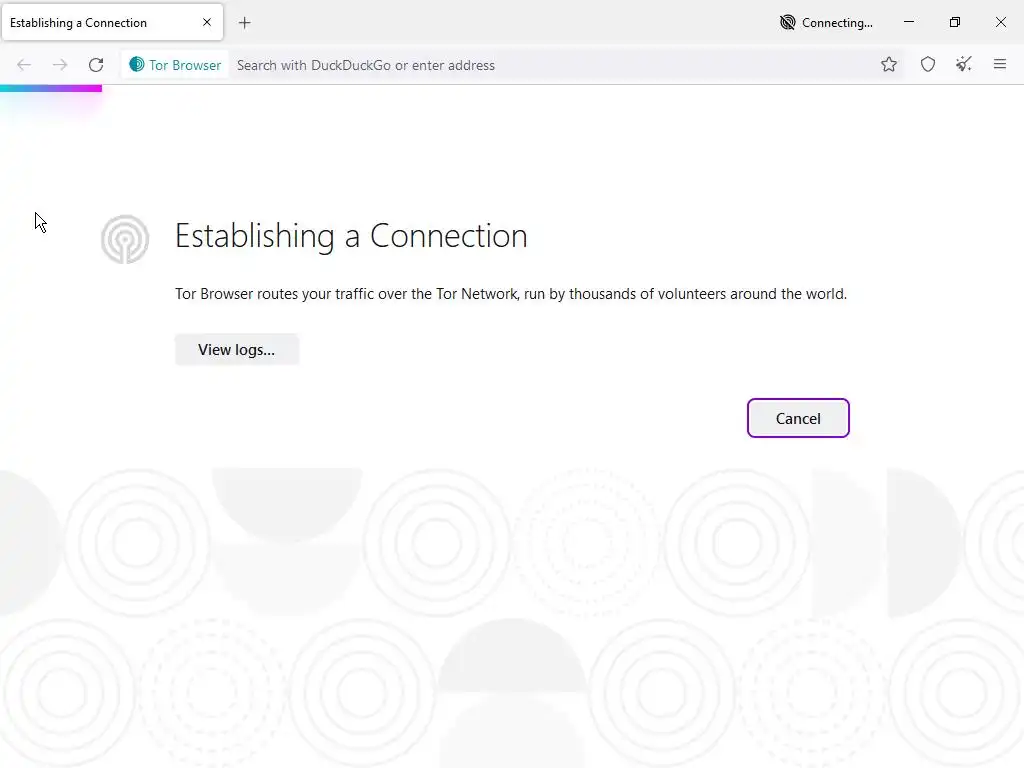Open View logs... button
Image resolution: width=1024 pixels, height=768 pixels.
tap(236, 349)
